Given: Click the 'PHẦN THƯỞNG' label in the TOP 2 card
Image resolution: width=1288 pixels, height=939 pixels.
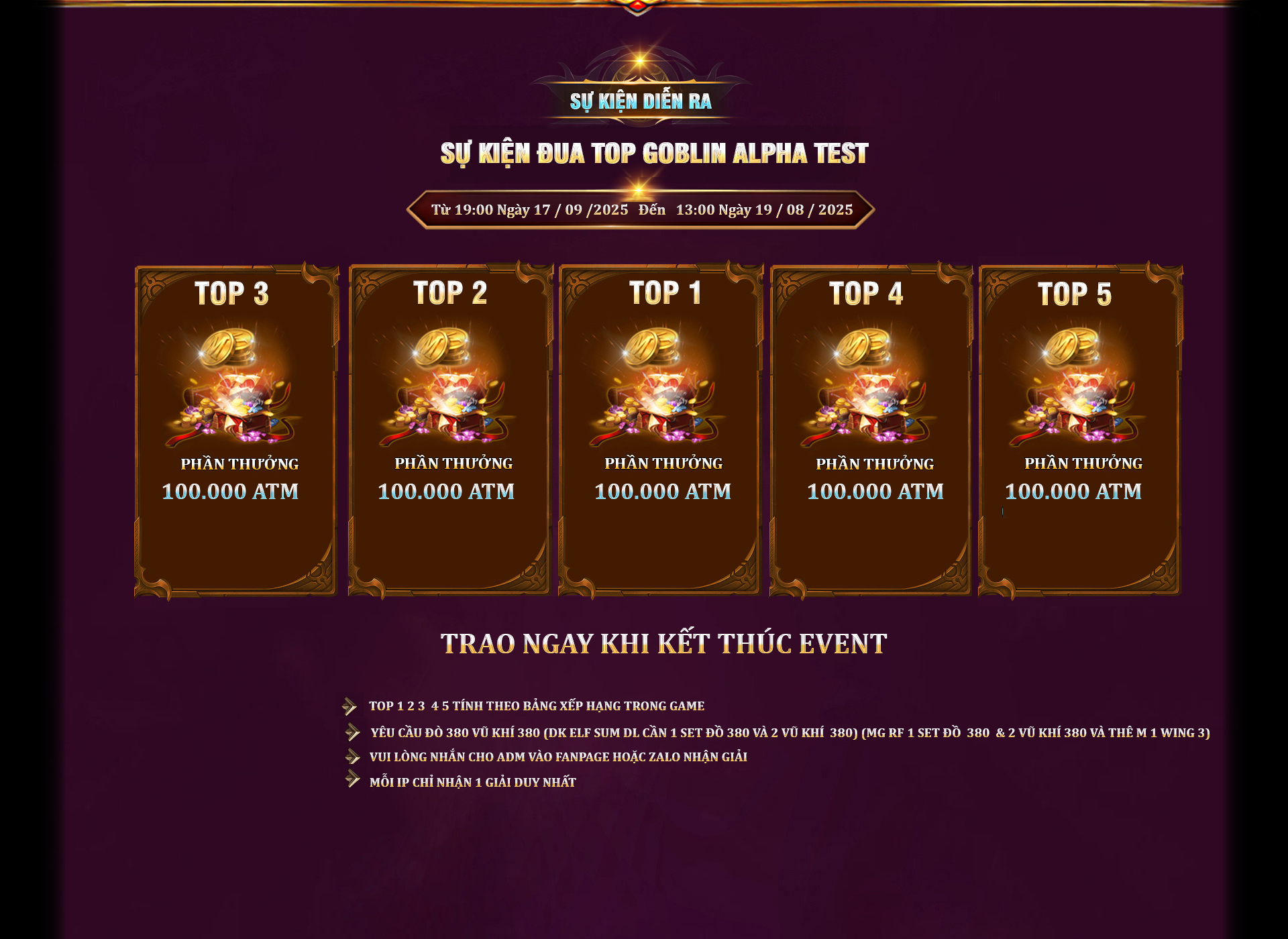Looking at the screenshot, I should pos(453,463).
